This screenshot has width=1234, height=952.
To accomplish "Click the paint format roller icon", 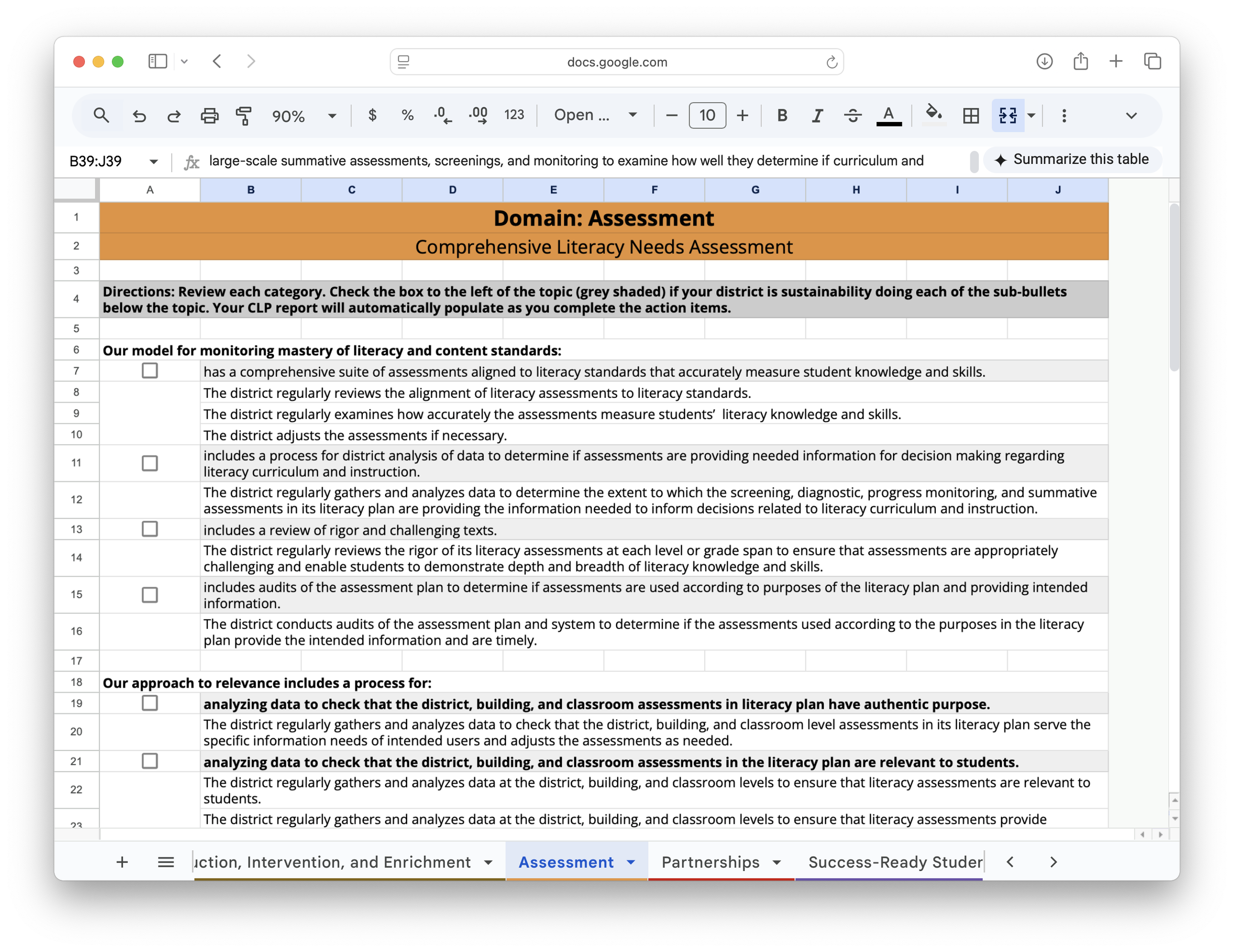I will (x=243, y=116).
